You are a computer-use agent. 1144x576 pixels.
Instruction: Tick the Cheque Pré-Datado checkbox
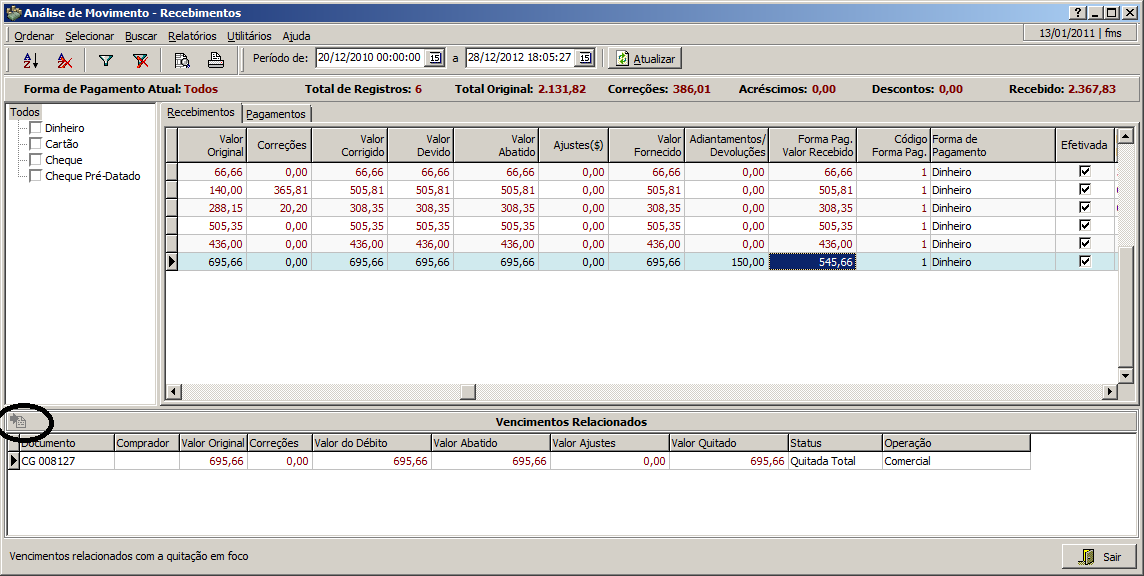(x=36, y=176)
